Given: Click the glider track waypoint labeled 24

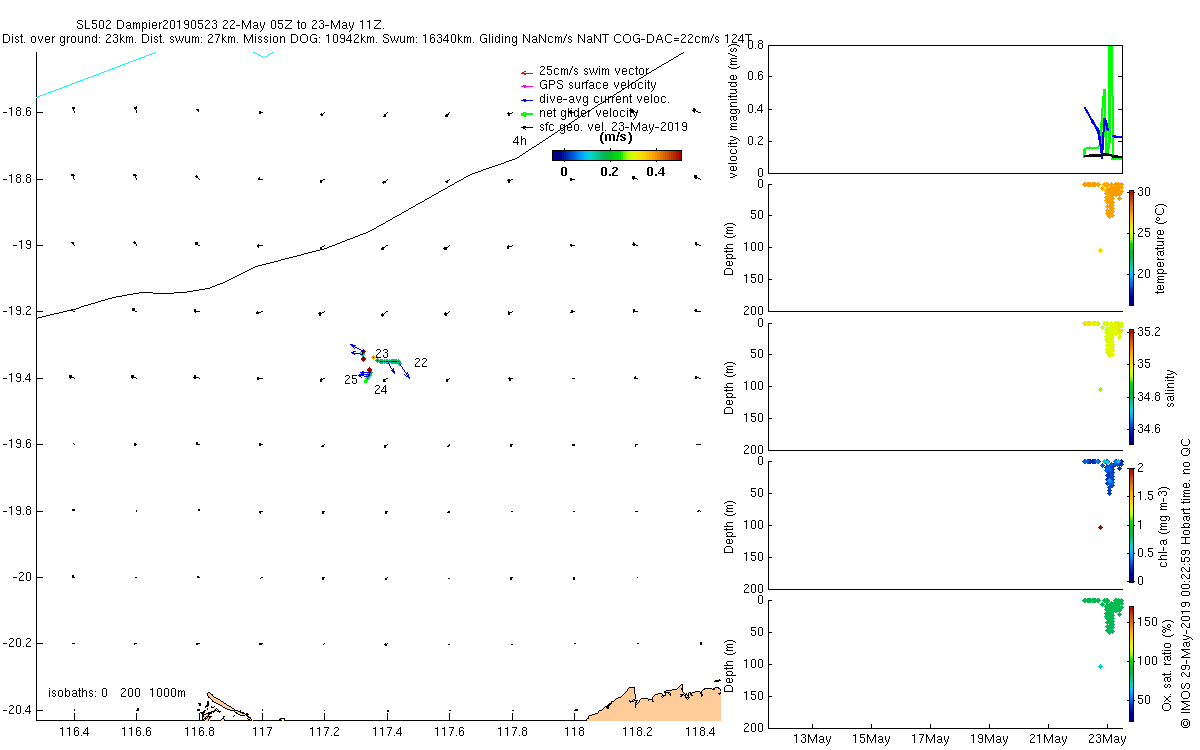Looking at the screenshot, I should [x=381, y=390].
